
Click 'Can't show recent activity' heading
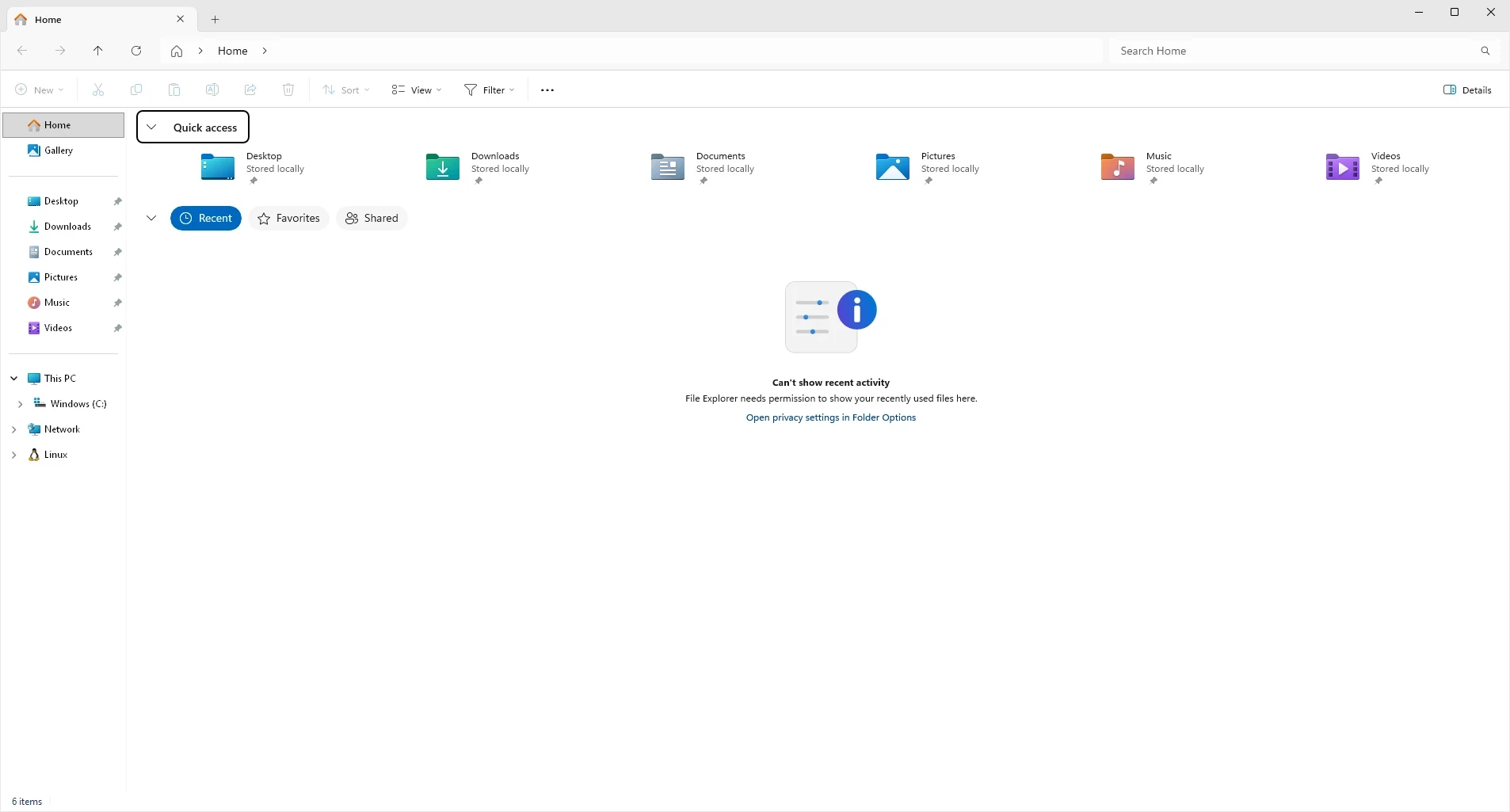point(831,383)
